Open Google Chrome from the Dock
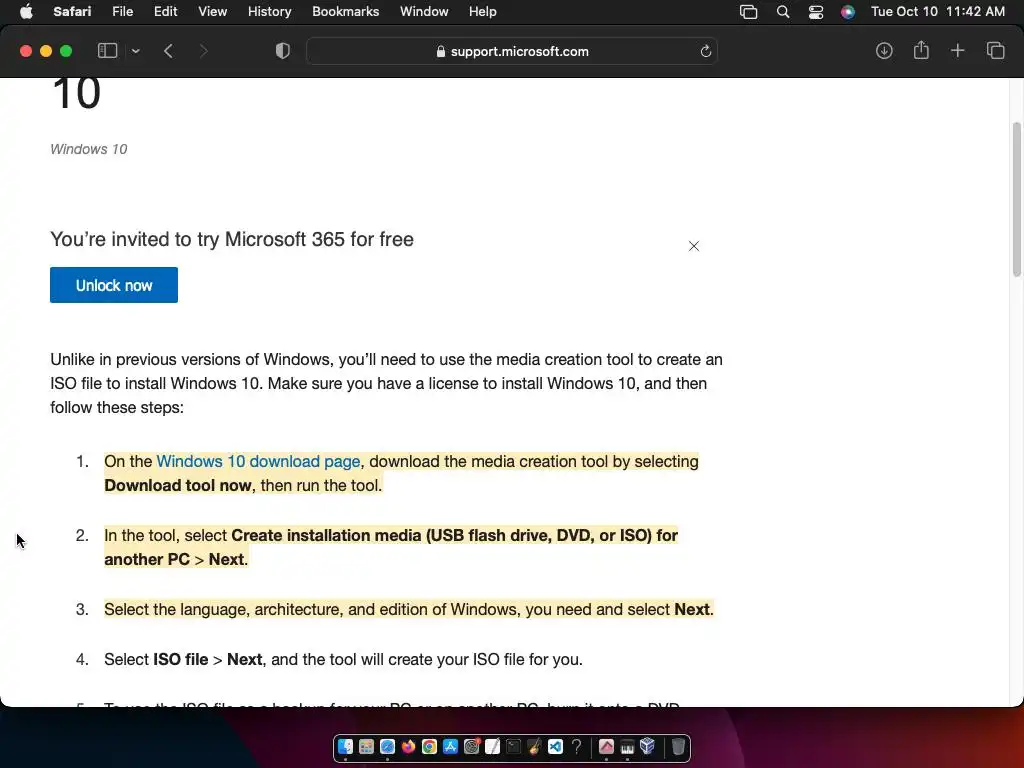This screenshot has height=768, width=1024. click(429, 746)
